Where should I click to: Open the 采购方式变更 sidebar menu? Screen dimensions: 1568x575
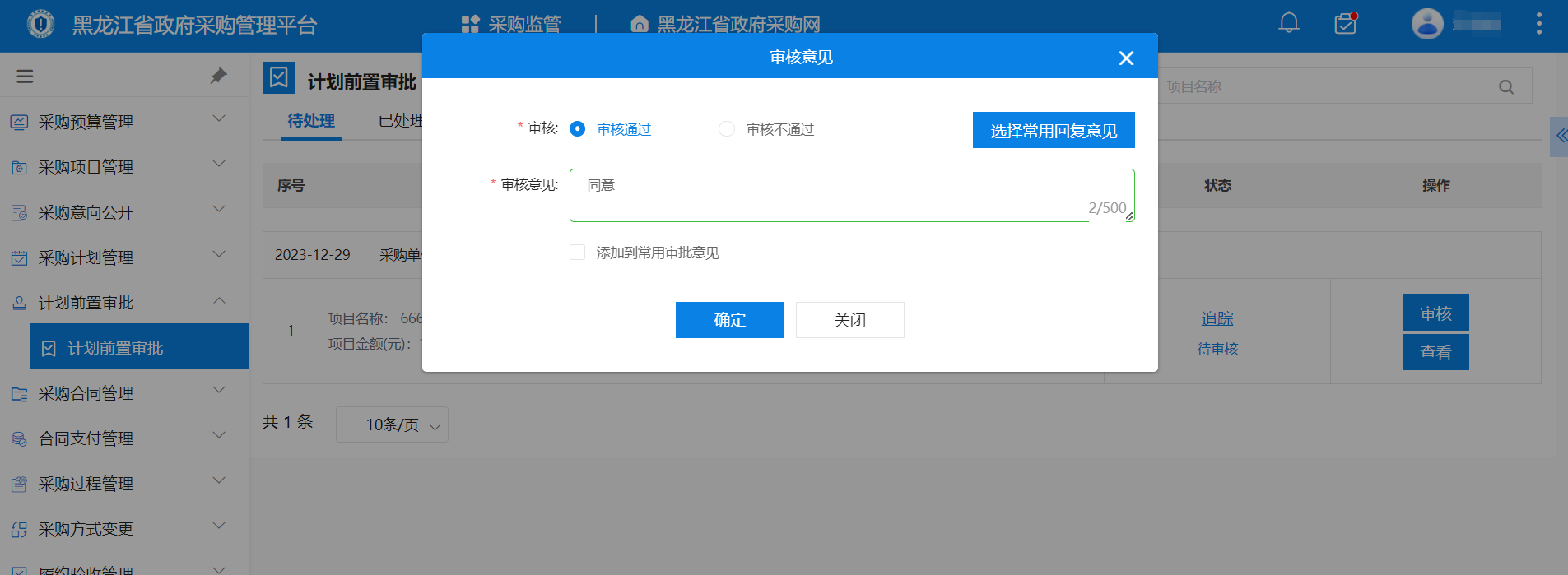click(x=124, y=529)
